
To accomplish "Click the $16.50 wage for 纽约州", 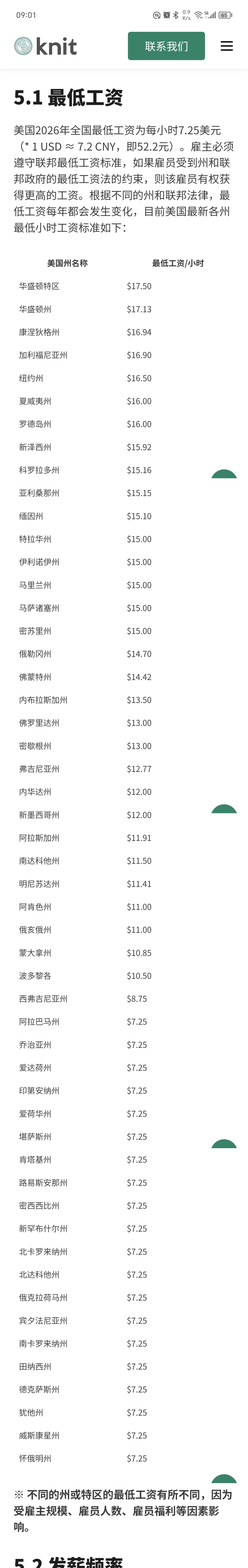I will pyautogui.click(x=139, y=378).
